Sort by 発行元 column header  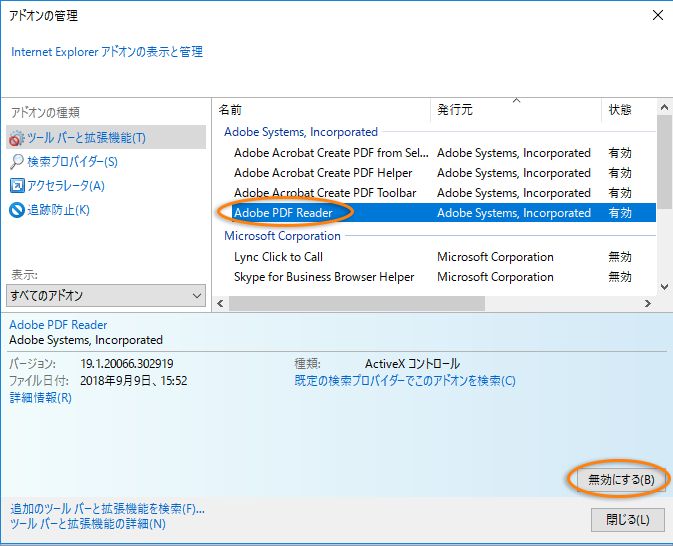pos(516,110)
